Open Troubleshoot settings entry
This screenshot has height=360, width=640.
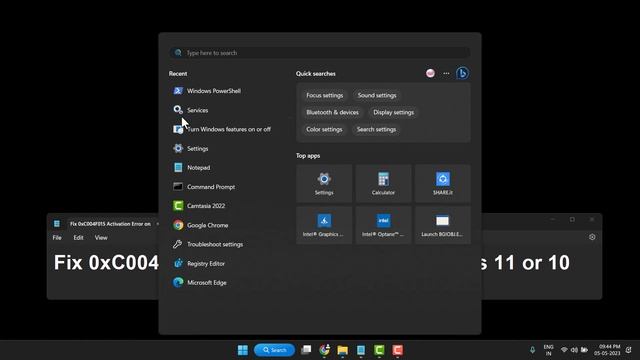point(208,244)
